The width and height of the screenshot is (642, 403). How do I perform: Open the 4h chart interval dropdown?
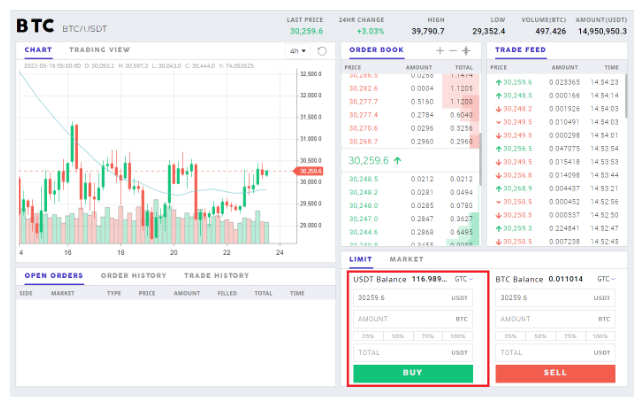click(x=298, y=51)
